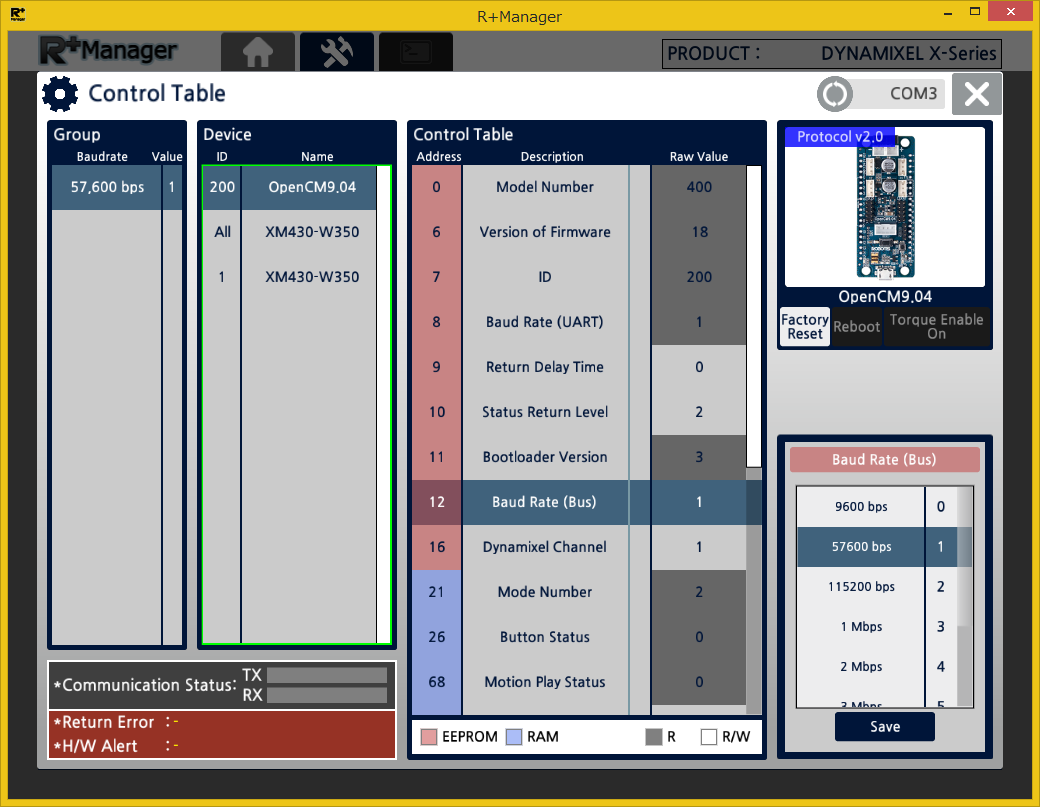Select the Dynamixel Channel row
The image size is (1040, 807).
(579, 547)
